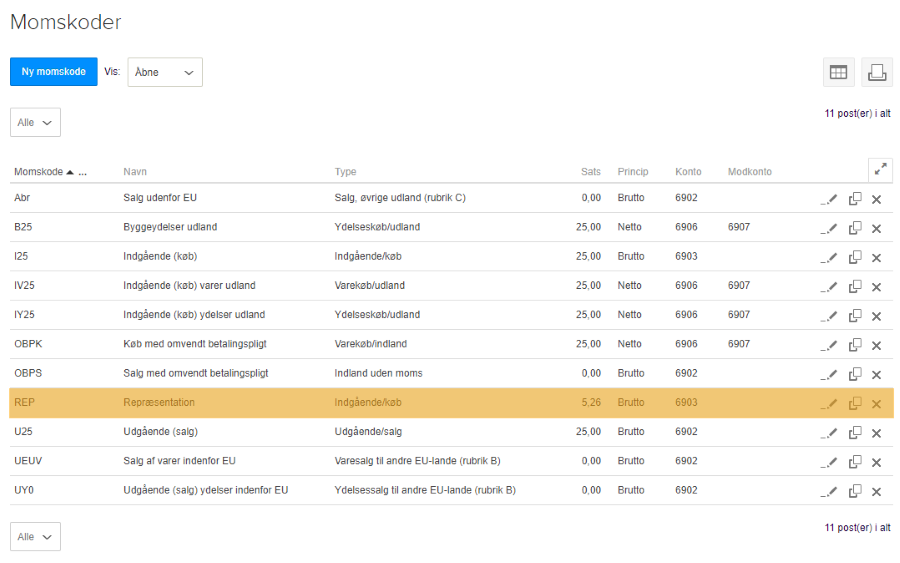Screen dimensions: 900x563
Task: Open the Vis dropdown showing Åbne
Action: (165, 72)
